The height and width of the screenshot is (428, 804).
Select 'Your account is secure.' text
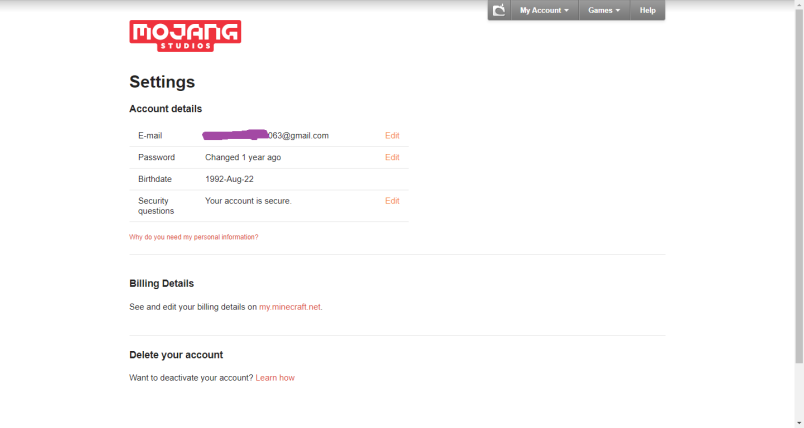(248, 201)
